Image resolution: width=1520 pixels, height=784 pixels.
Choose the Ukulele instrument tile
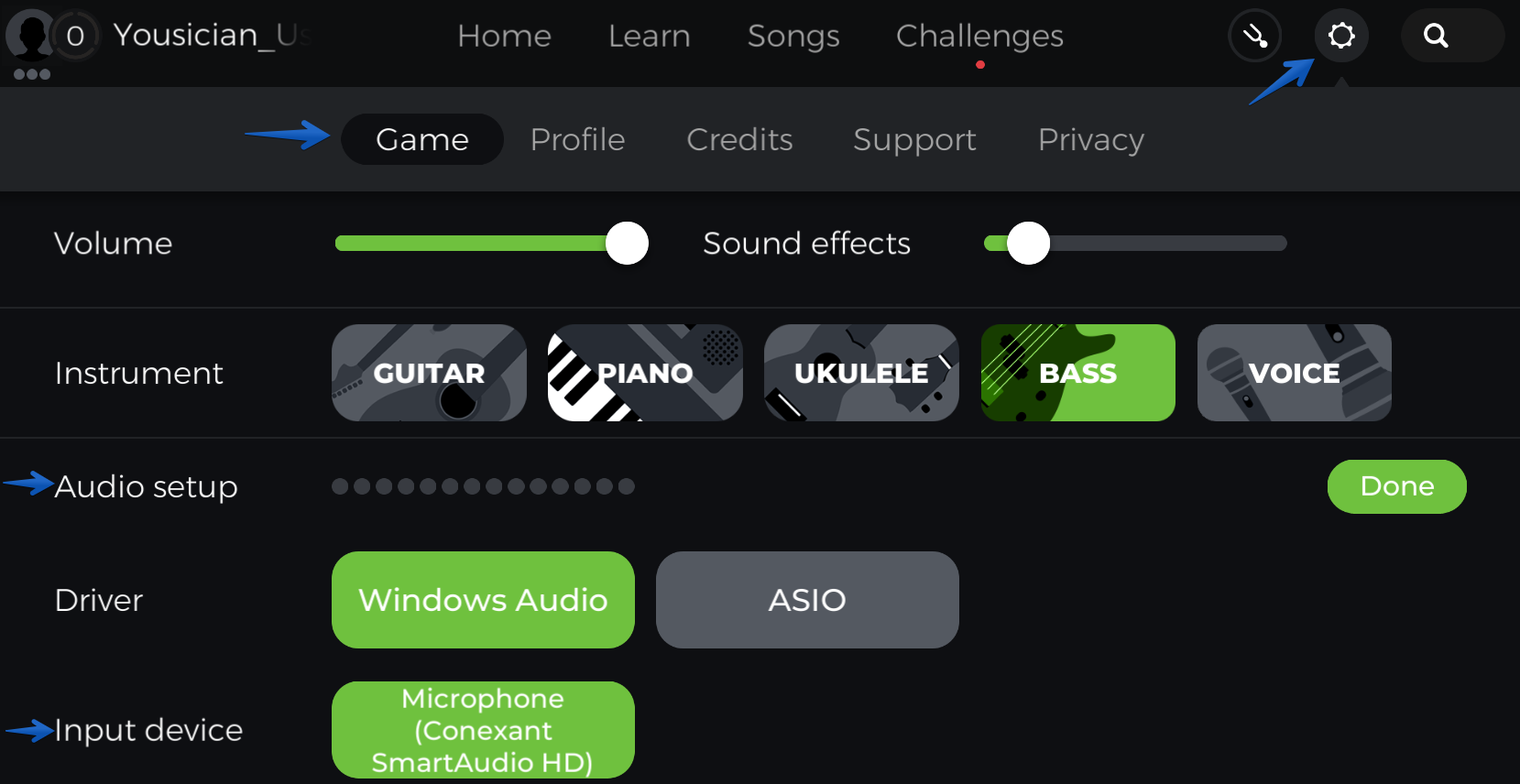(x=861, y=373)
